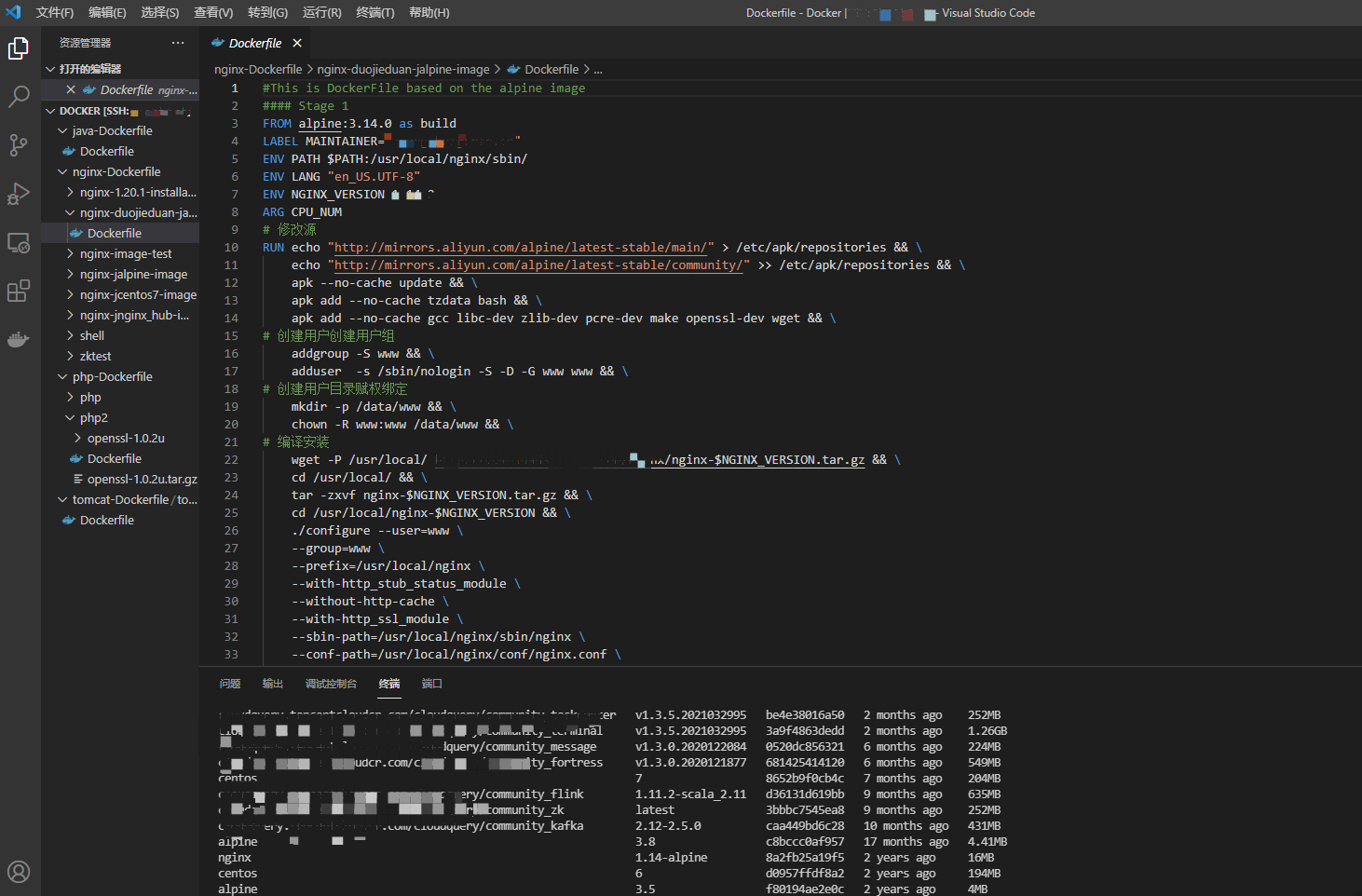
Task: Open the Source Control view
Action: click(x=19, y=145)
